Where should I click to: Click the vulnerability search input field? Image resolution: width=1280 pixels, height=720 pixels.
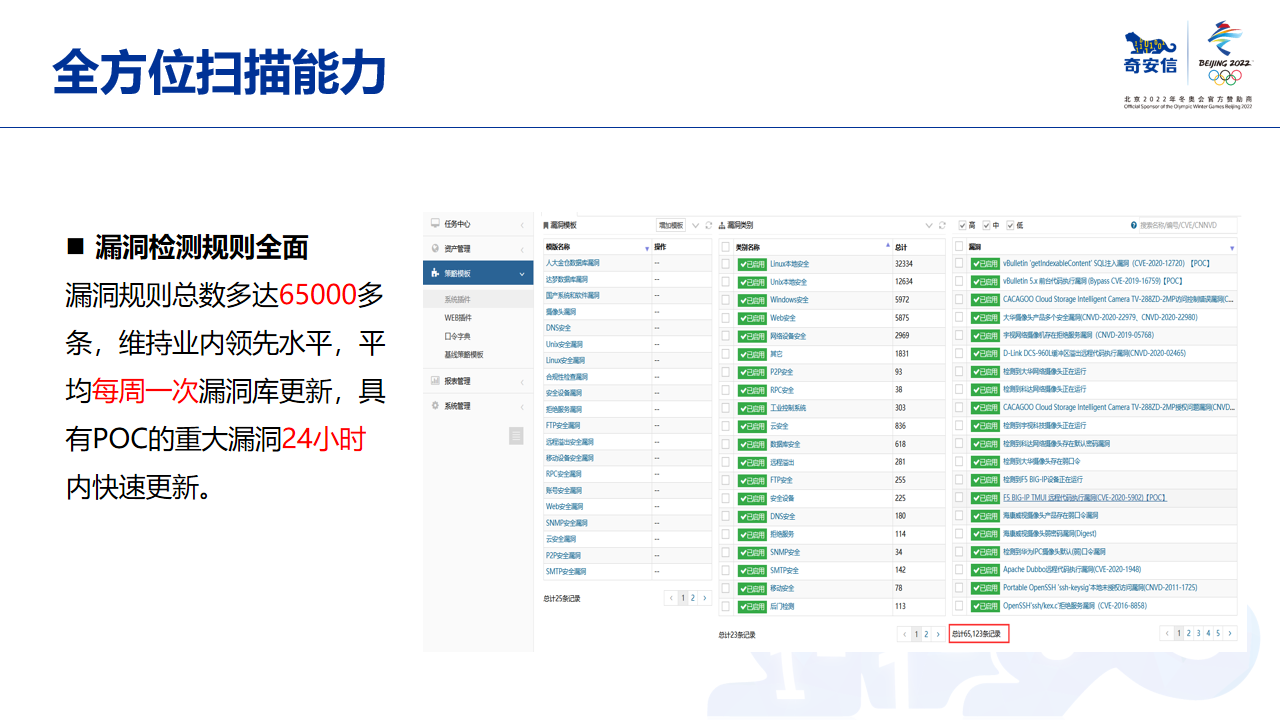point(1188,226)
